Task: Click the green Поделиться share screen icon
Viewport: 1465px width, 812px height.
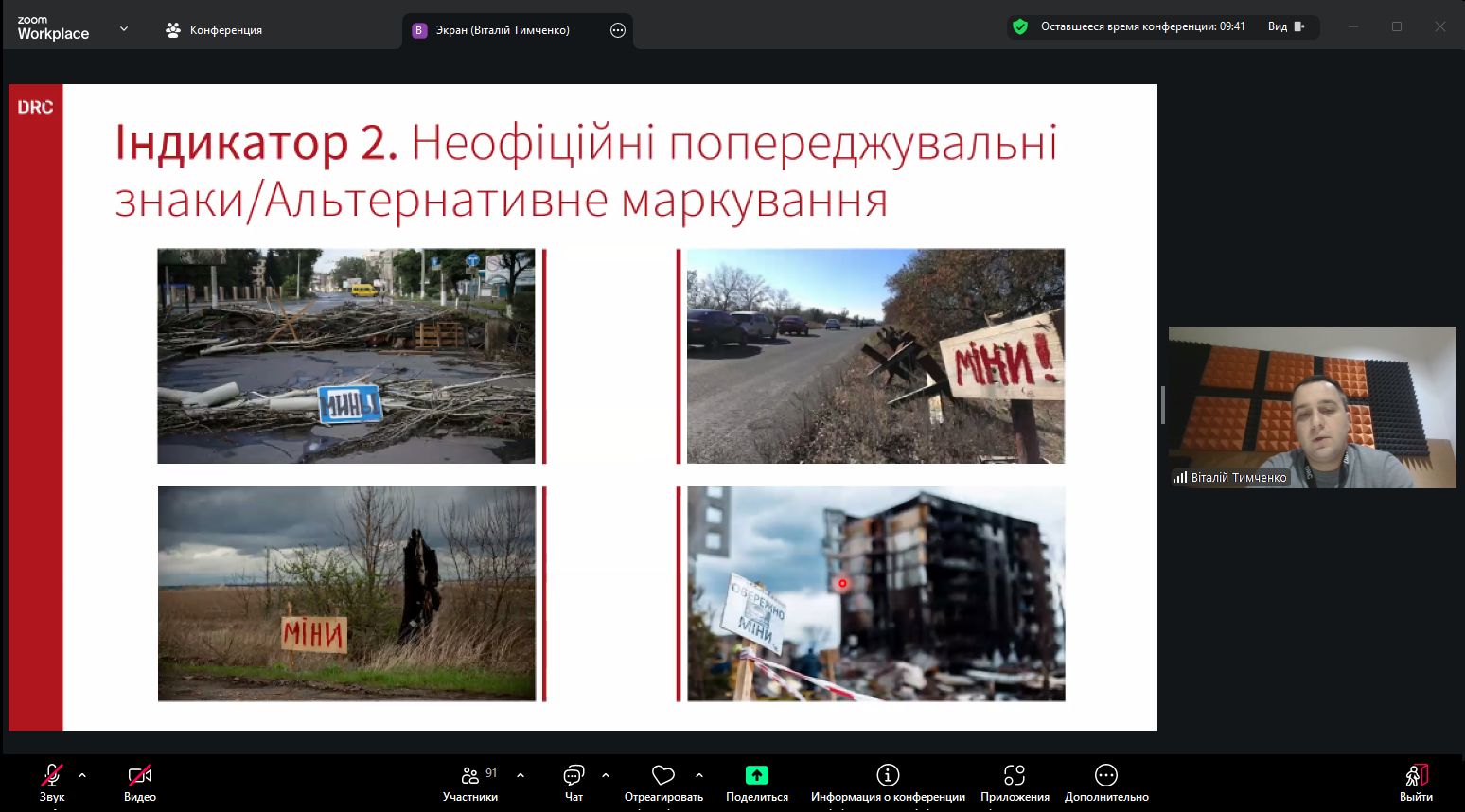Action: (756, 776)
